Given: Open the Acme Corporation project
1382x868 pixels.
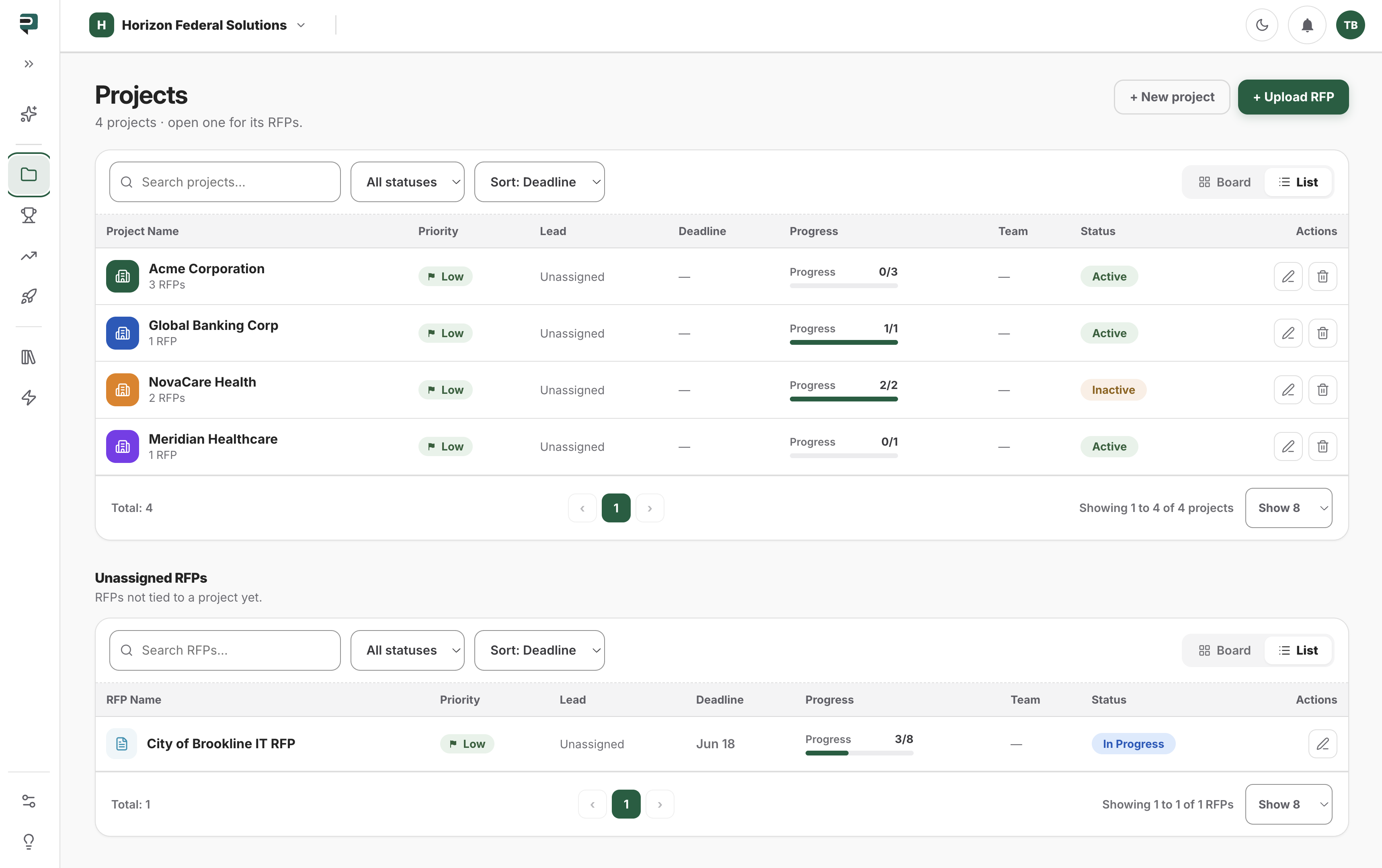Looking at the screenshot, I should 207,268.
